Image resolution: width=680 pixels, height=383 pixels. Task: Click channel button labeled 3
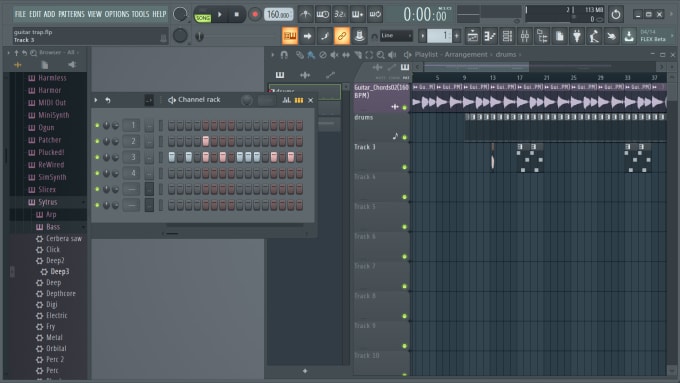point(131,157)
